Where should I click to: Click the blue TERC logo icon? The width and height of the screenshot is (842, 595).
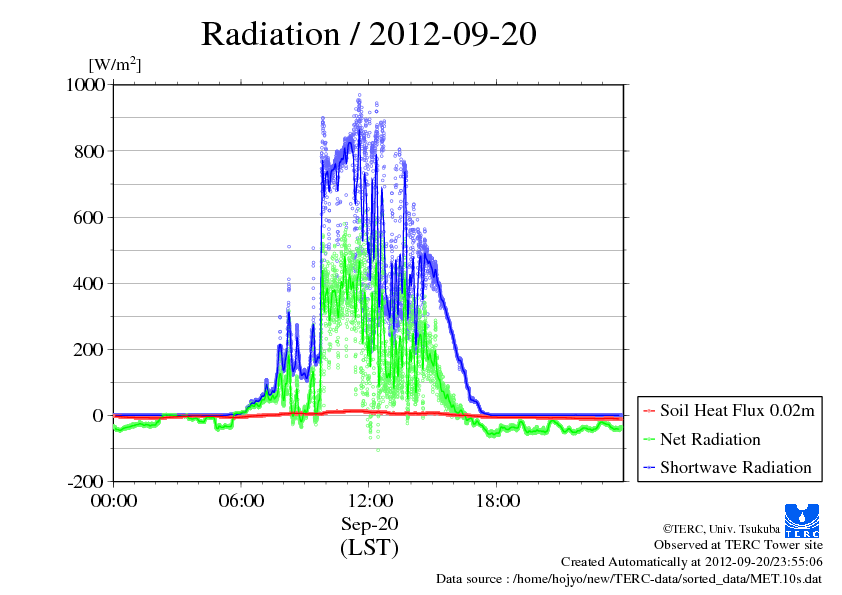point(802,521)
